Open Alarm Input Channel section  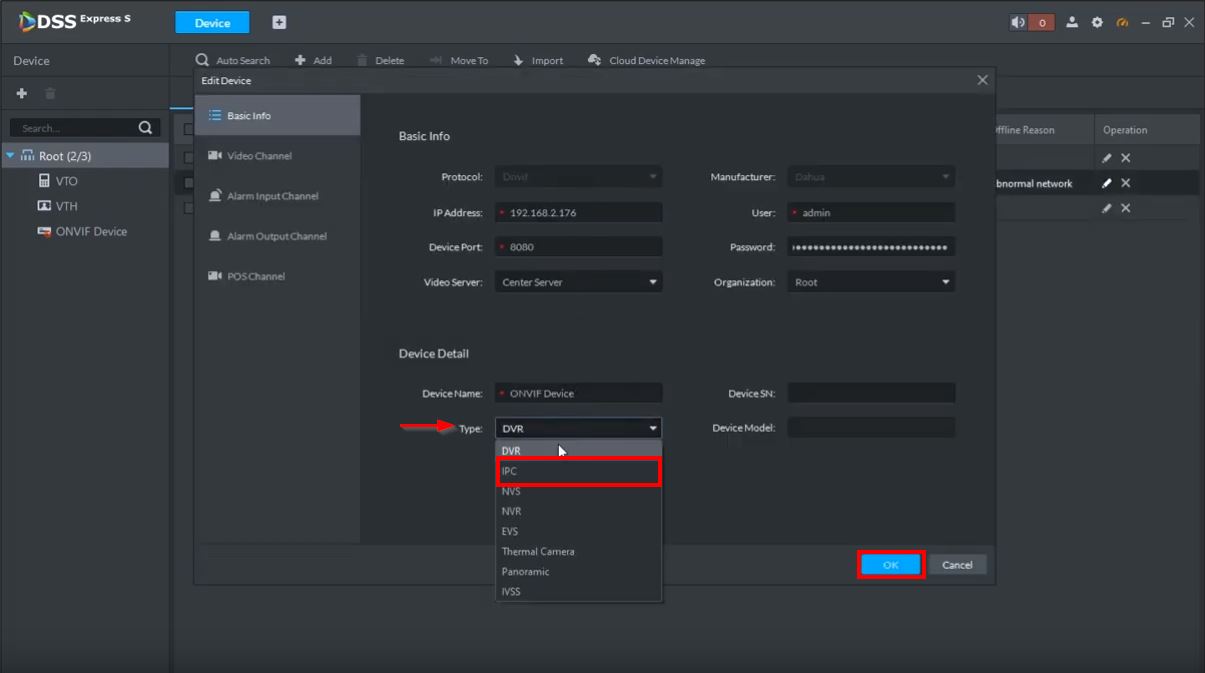click(272, 196)
